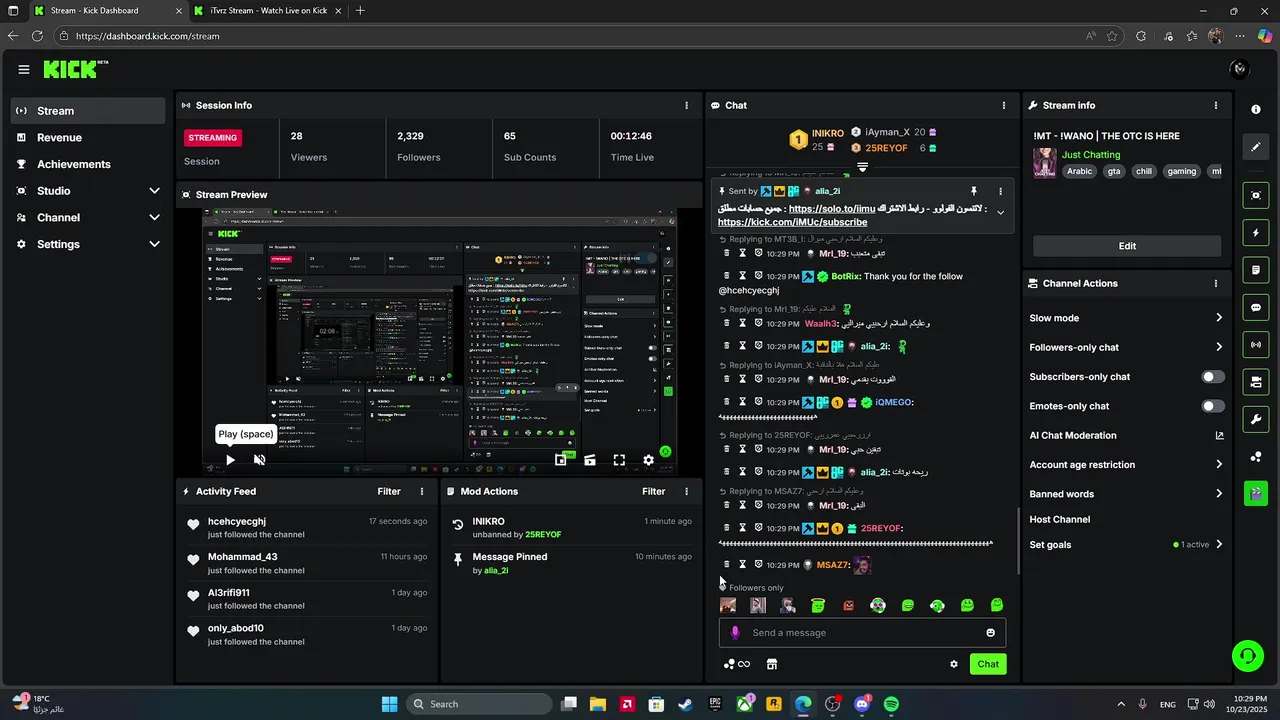Click the lightning bolt icon in right sidebar
This screenshot has width=1280, height=720.
coord(1256,233)
